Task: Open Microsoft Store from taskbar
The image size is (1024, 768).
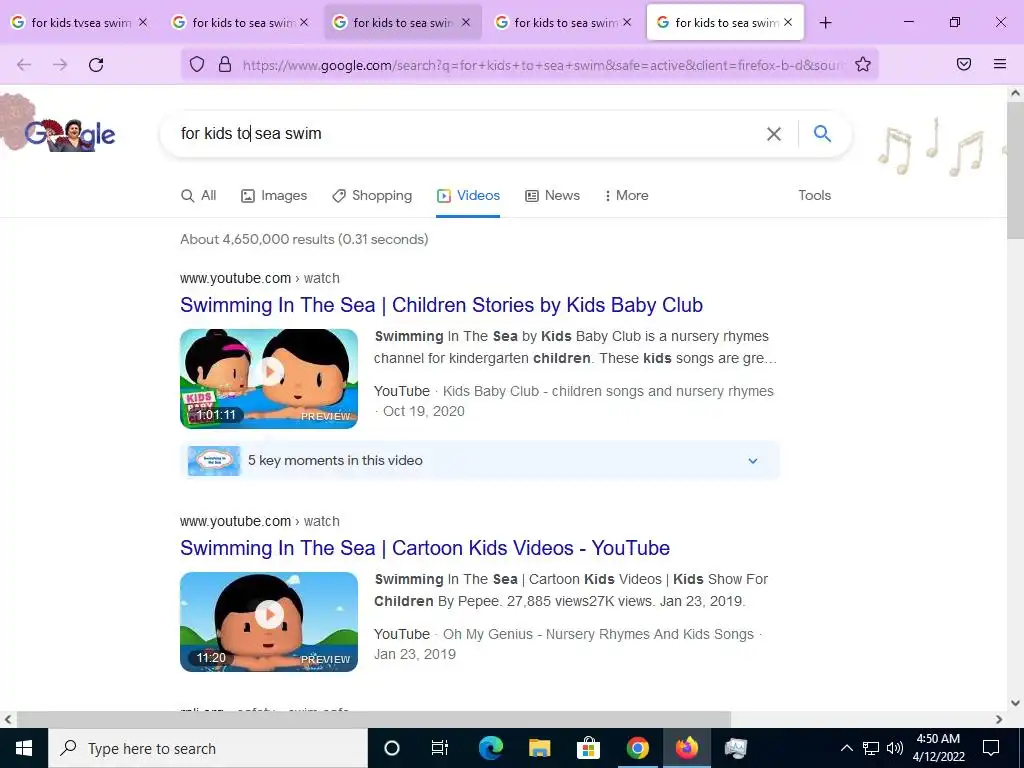Action: (588, 748)
